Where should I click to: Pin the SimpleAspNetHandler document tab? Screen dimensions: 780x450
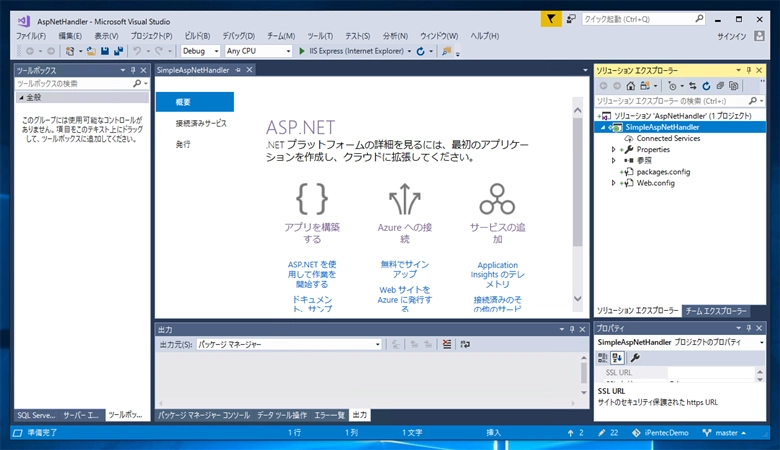(238, 70)
